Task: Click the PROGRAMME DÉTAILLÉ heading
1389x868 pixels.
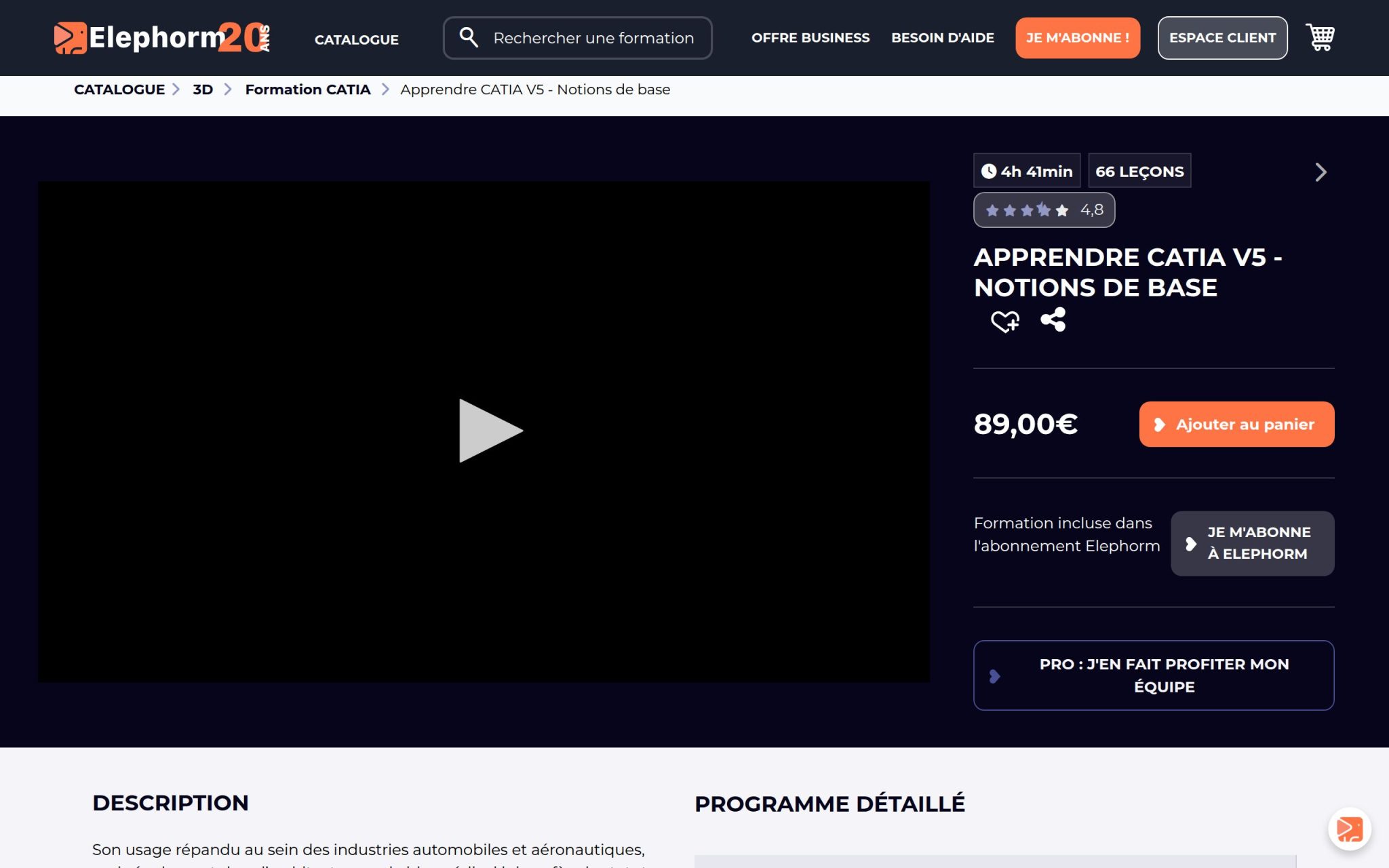Action: click(x=829, y=804)
